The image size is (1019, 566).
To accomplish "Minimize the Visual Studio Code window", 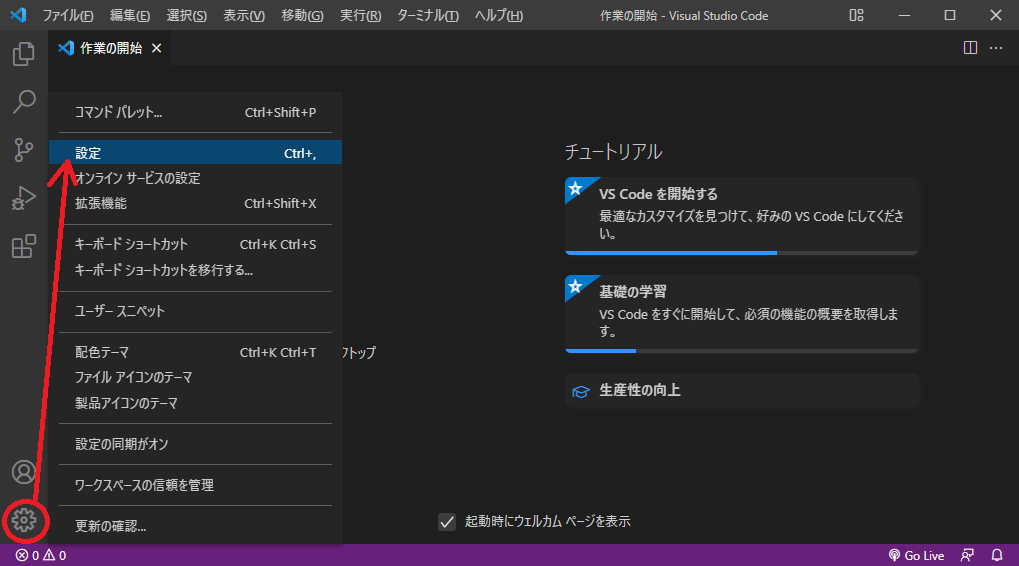I will [x=905, y=15].
